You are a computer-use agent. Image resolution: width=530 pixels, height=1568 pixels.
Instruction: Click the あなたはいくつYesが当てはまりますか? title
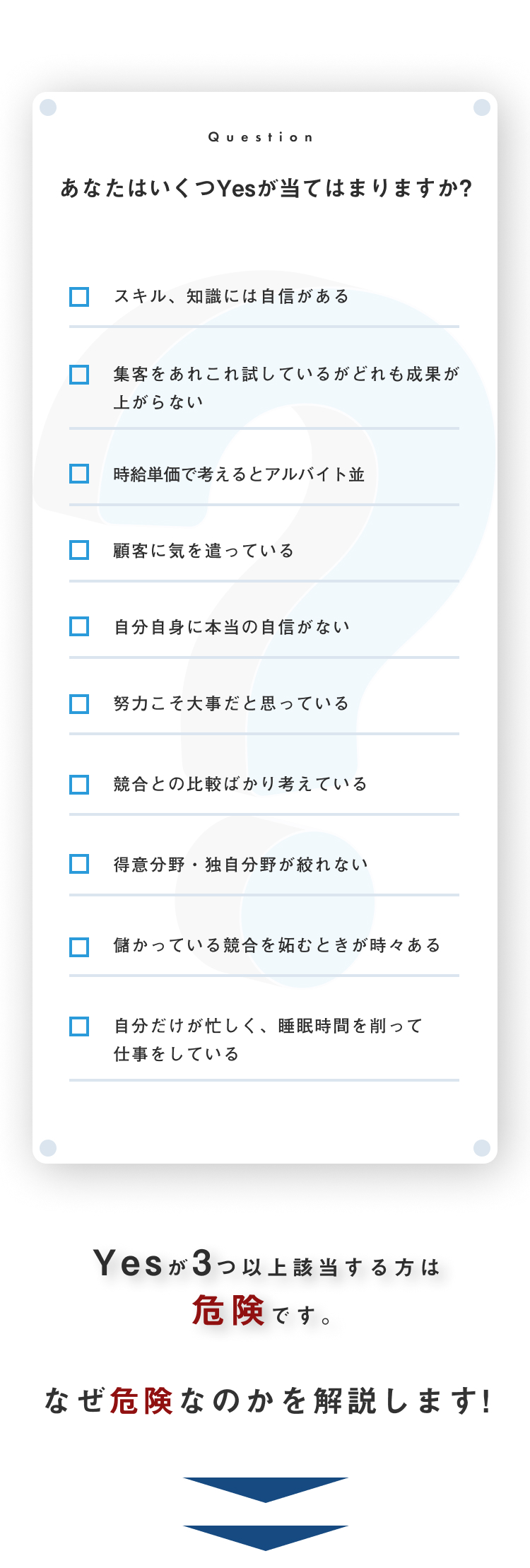pyautogui.click(x=266, y=188)
